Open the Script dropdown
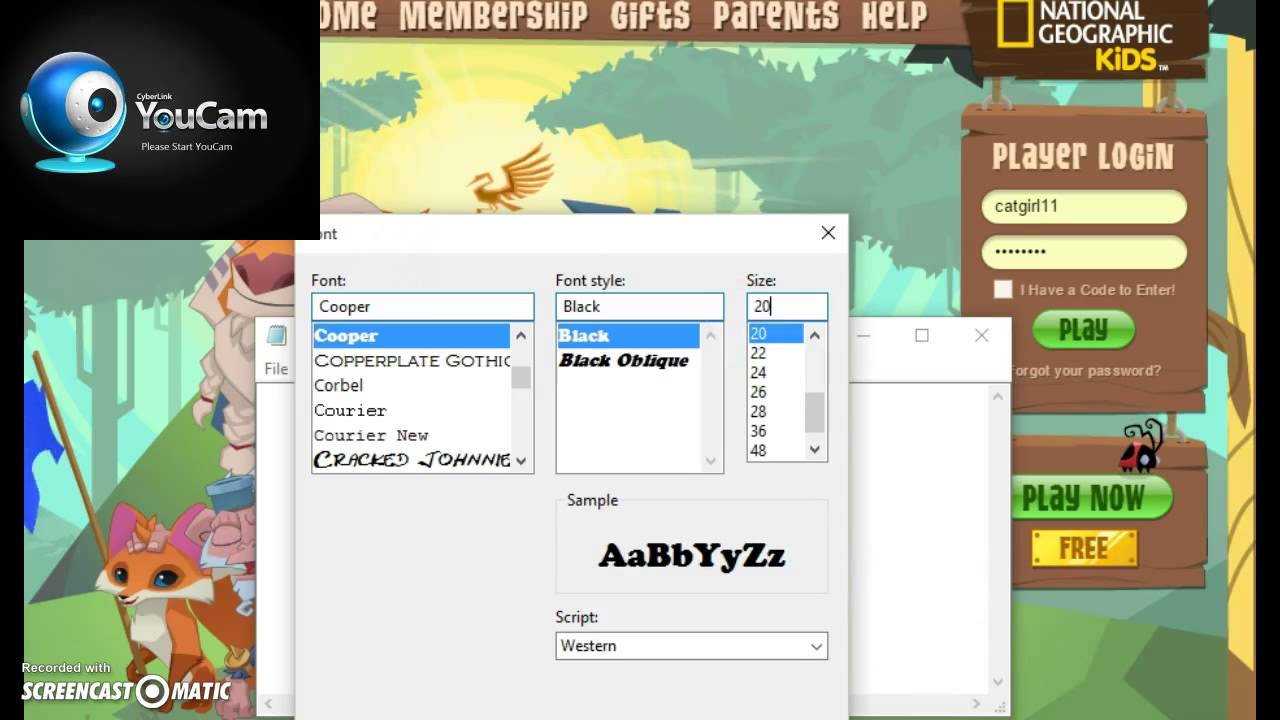The width and height of the screenshot is (1280, 720). point(692,646)
